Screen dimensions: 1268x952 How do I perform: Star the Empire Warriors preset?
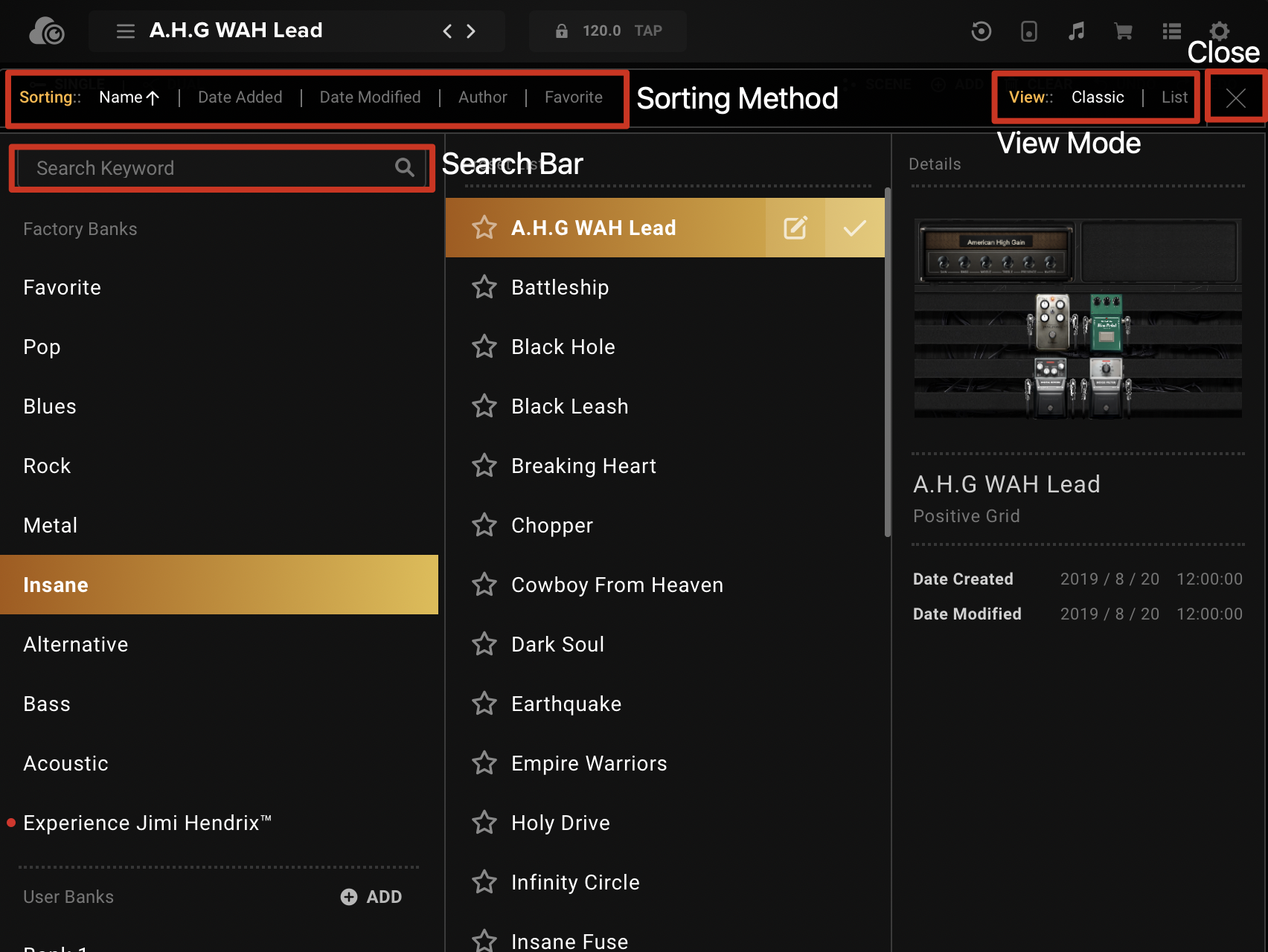pos(484,763)
